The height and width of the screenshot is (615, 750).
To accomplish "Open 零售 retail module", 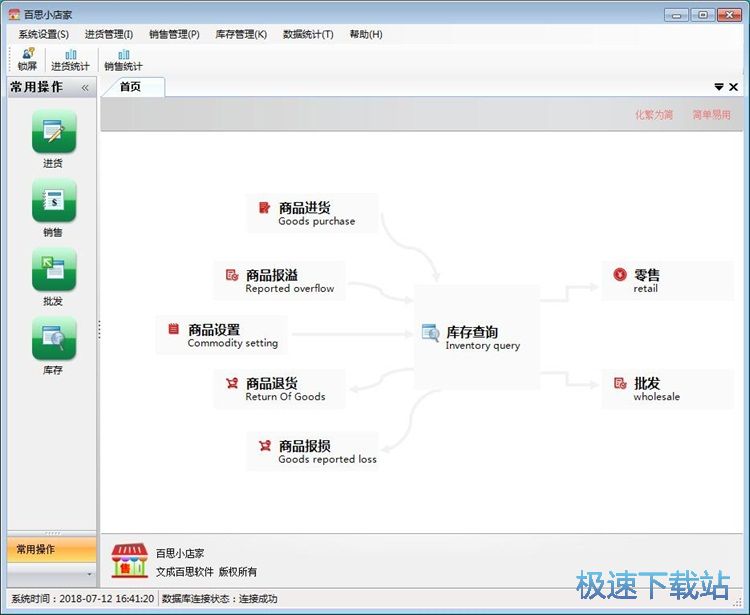I will click(667, 281).
